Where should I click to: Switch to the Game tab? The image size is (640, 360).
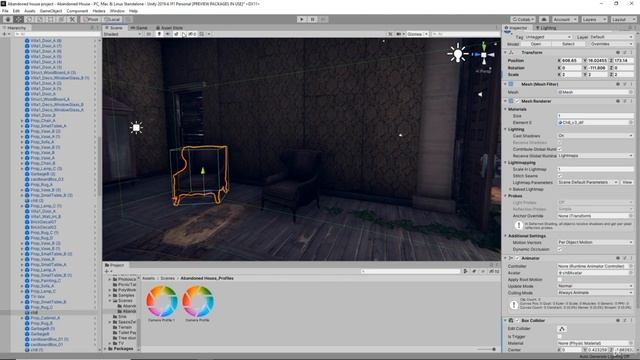tap(139, 28)
